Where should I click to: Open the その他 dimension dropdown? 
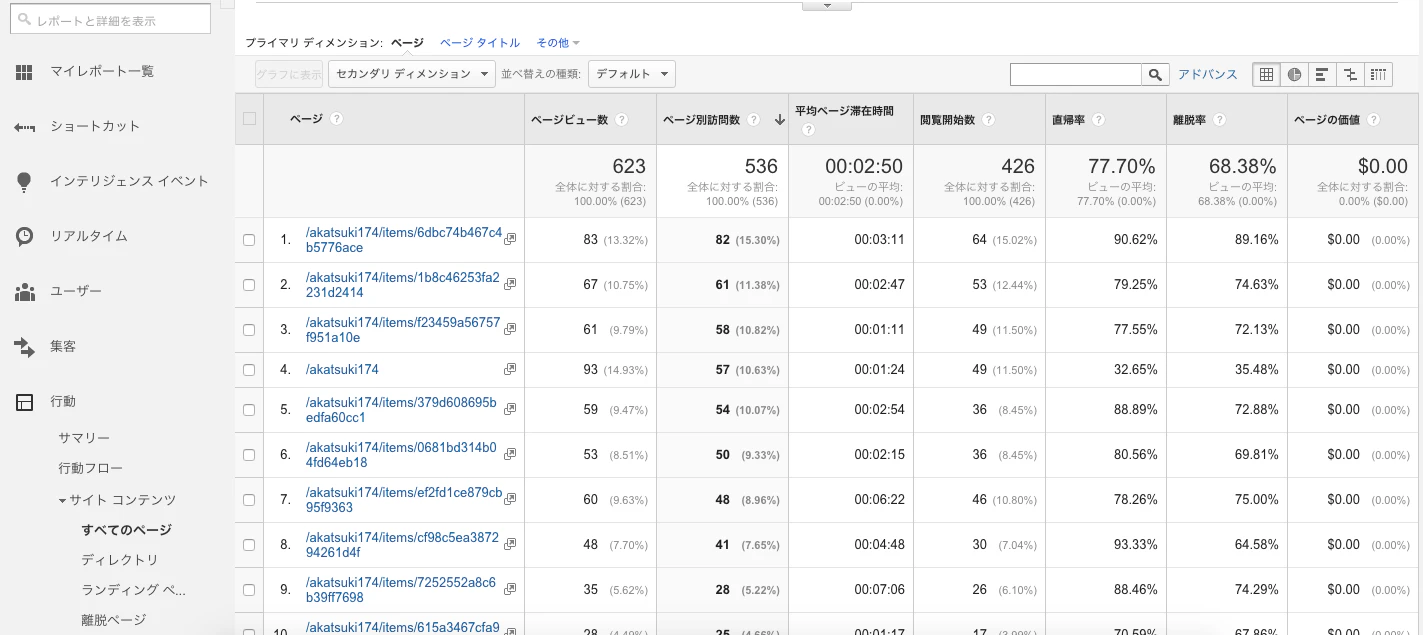(558, 43)
